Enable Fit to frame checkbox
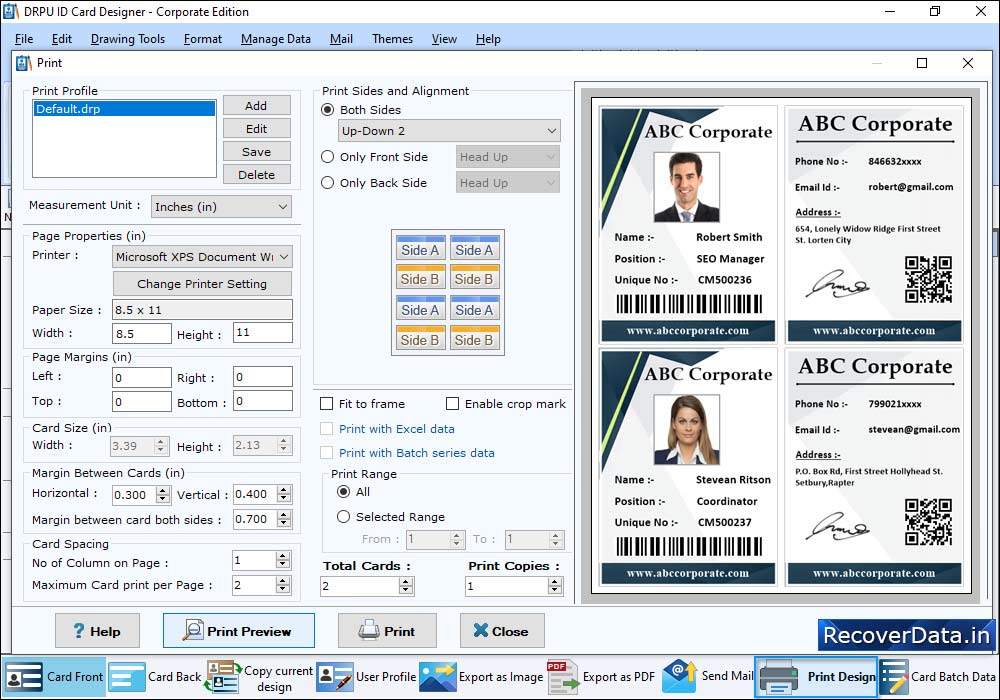The width and height of the screenshot is (1000, 700). pyautogui.click(x=327, y=404)
